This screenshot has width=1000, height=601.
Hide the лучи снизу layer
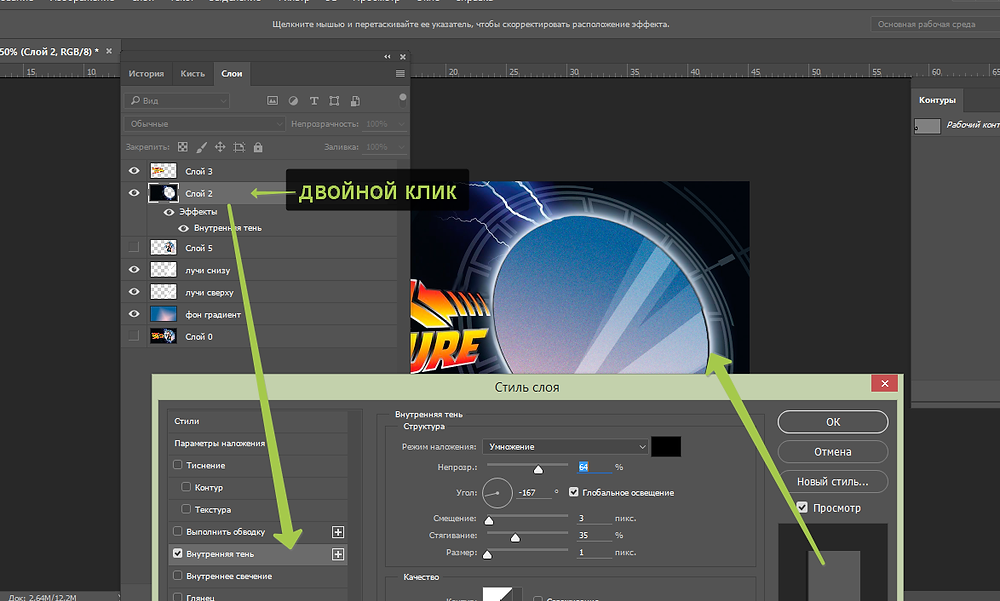pos(134,269)
